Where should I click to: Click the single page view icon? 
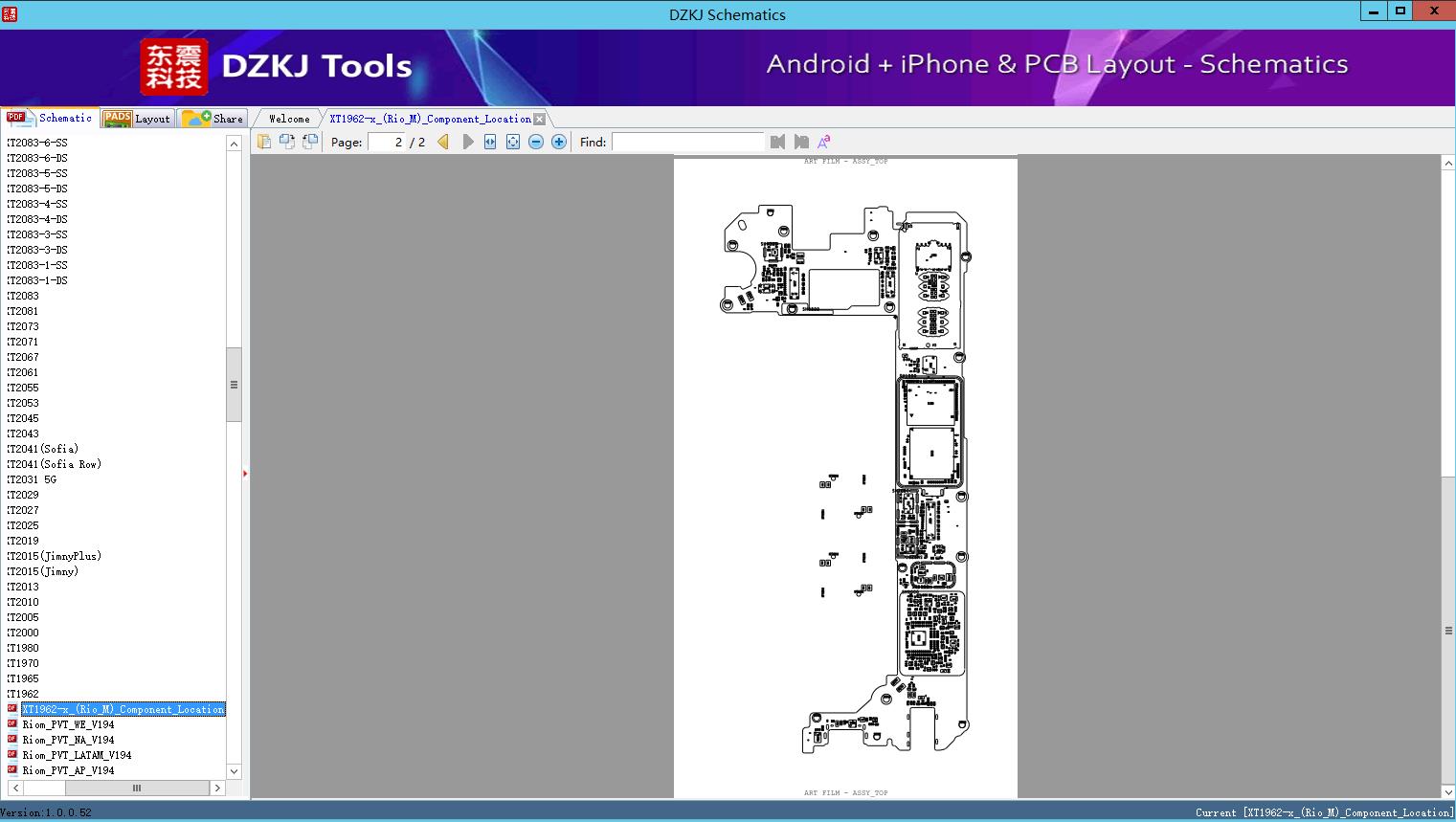pyautogui.click(x=264, y=141)
